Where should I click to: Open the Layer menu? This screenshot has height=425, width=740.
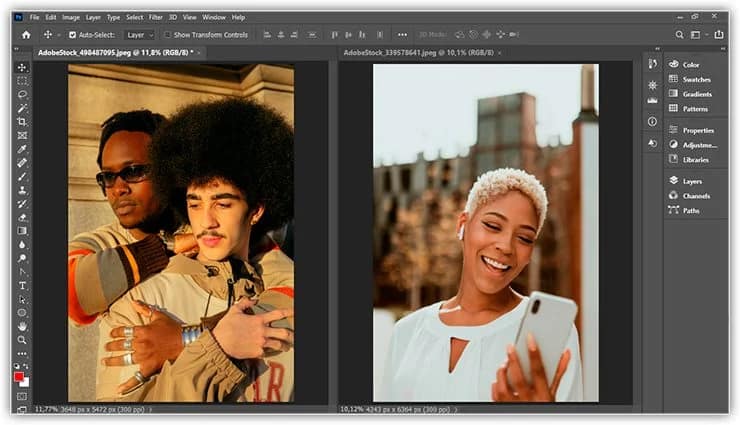[x=93, y=17]
